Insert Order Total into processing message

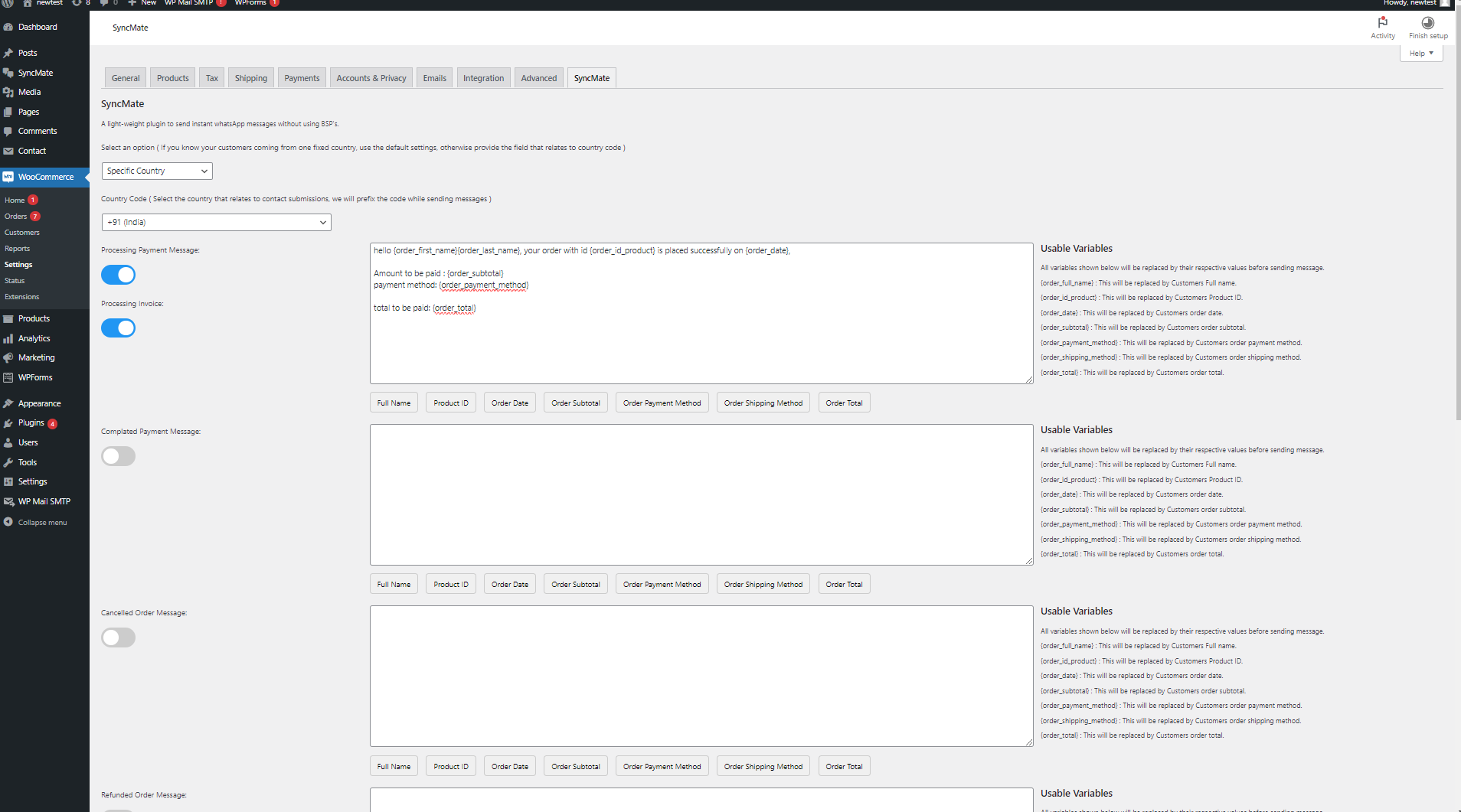844,403
